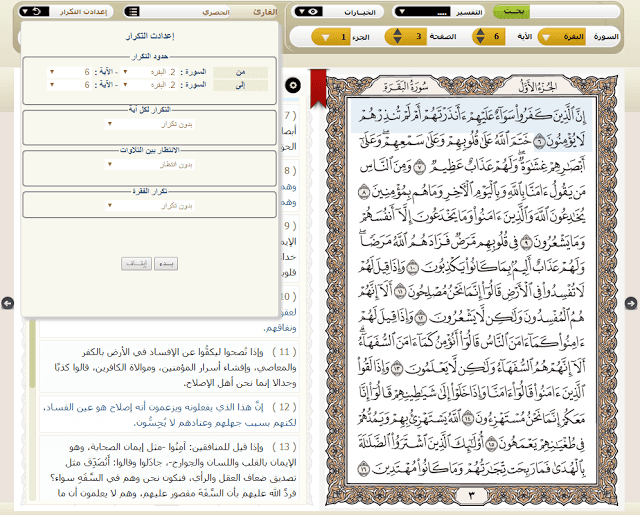The image size is (640, 515).
Task: Open the إلى row الآية dropdown
Action: click(69, 85)
